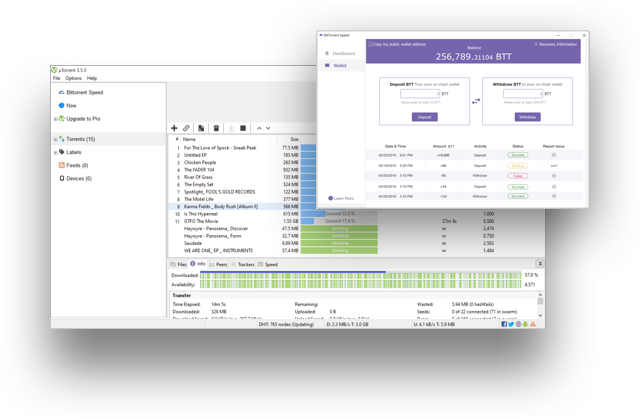
Task: Open the Options menu
Action: (x=73, y=78)
